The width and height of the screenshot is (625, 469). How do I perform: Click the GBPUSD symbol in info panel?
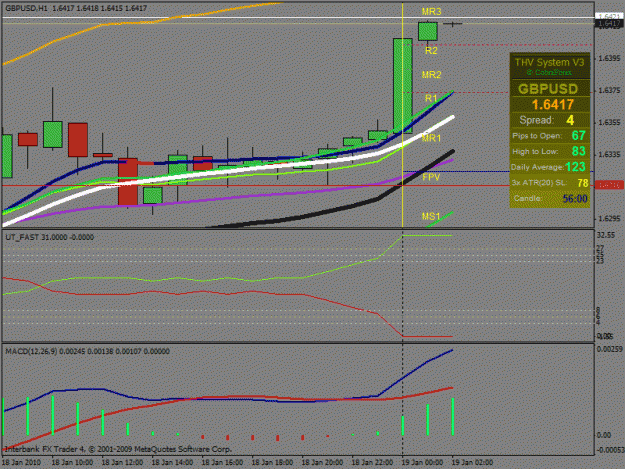pos(548,88)
